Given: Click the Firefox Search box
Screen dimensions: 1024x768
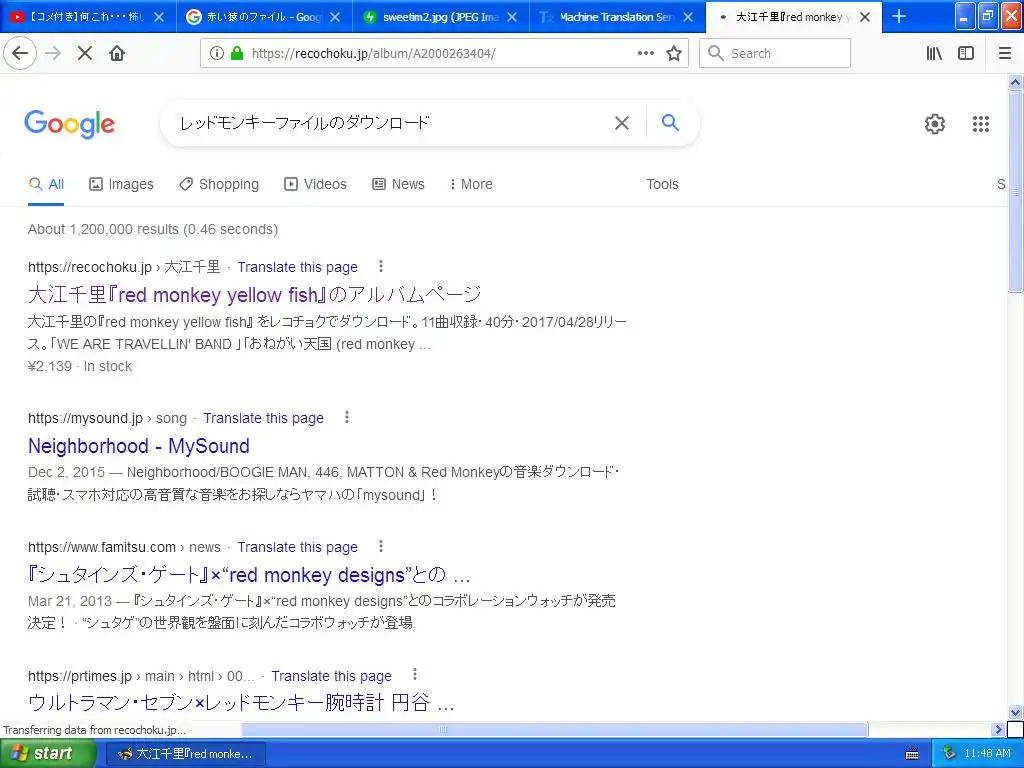Looking at the screenshot, I should [775, 53].
